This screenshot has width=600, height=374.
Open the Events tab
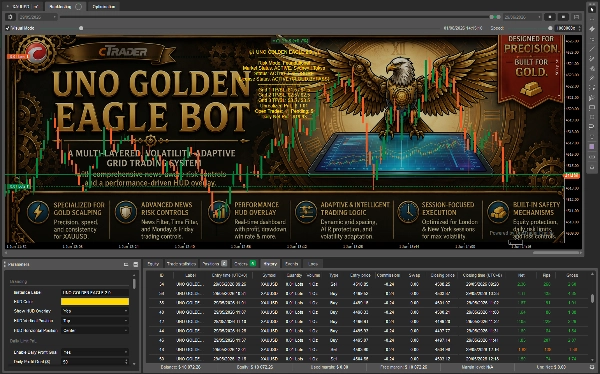(x=292, y=264)
